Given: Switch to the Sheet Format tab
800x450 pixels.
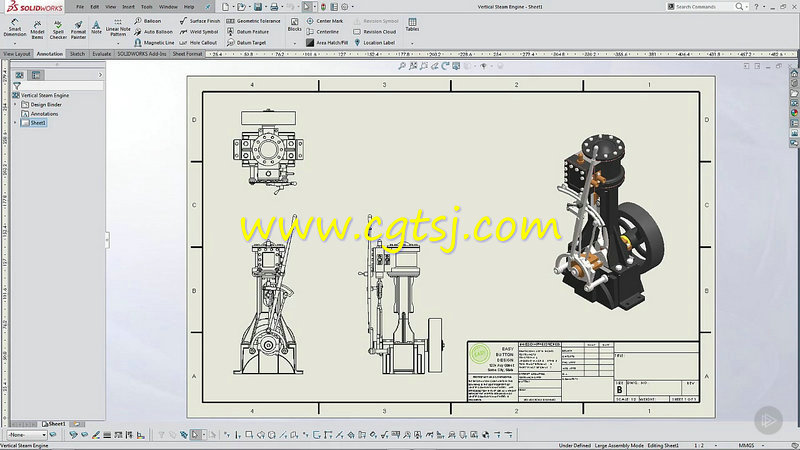Looking at the screenshot, I should point(187,54).
